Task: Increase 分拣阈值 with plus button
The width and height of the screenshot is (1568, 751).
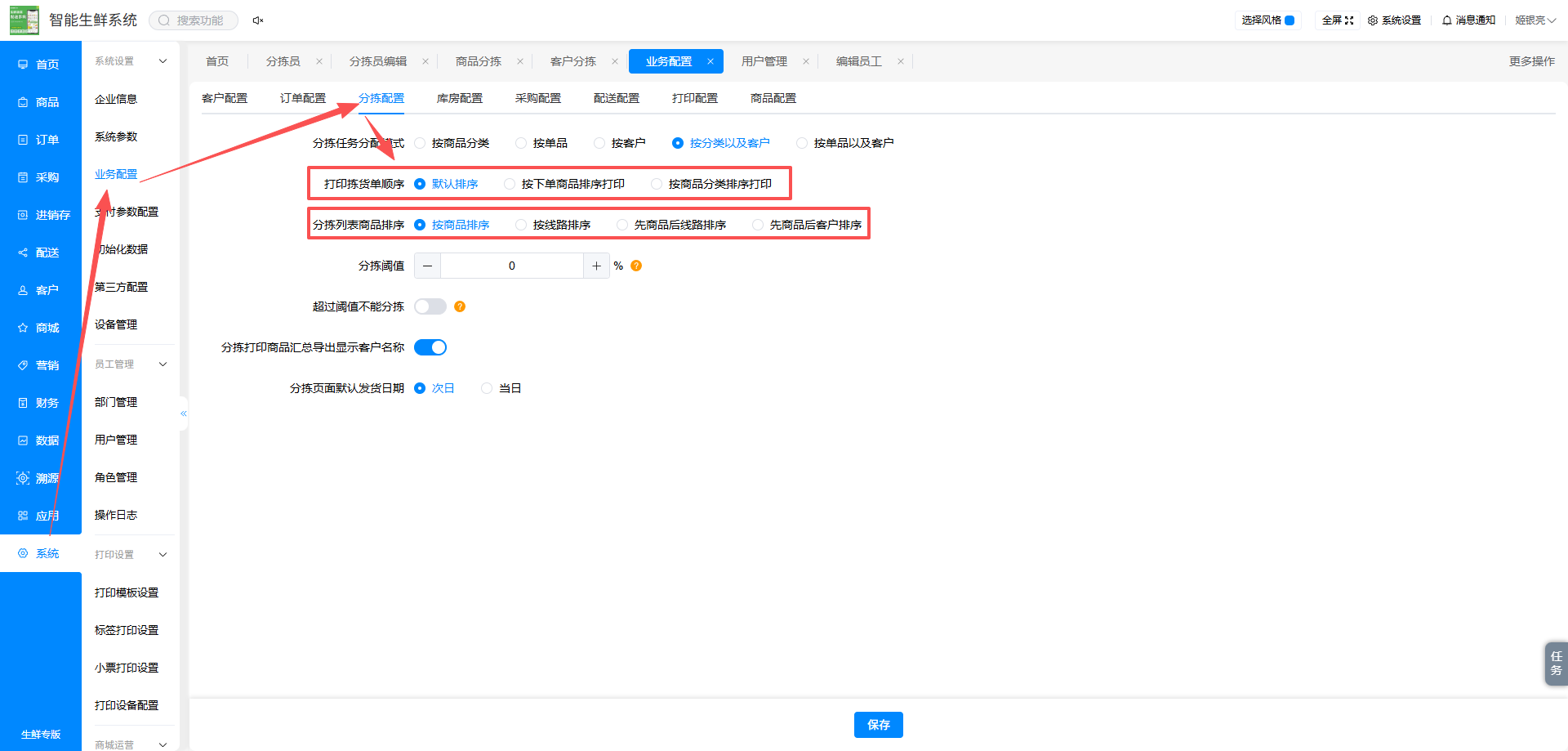Action: 597,266
